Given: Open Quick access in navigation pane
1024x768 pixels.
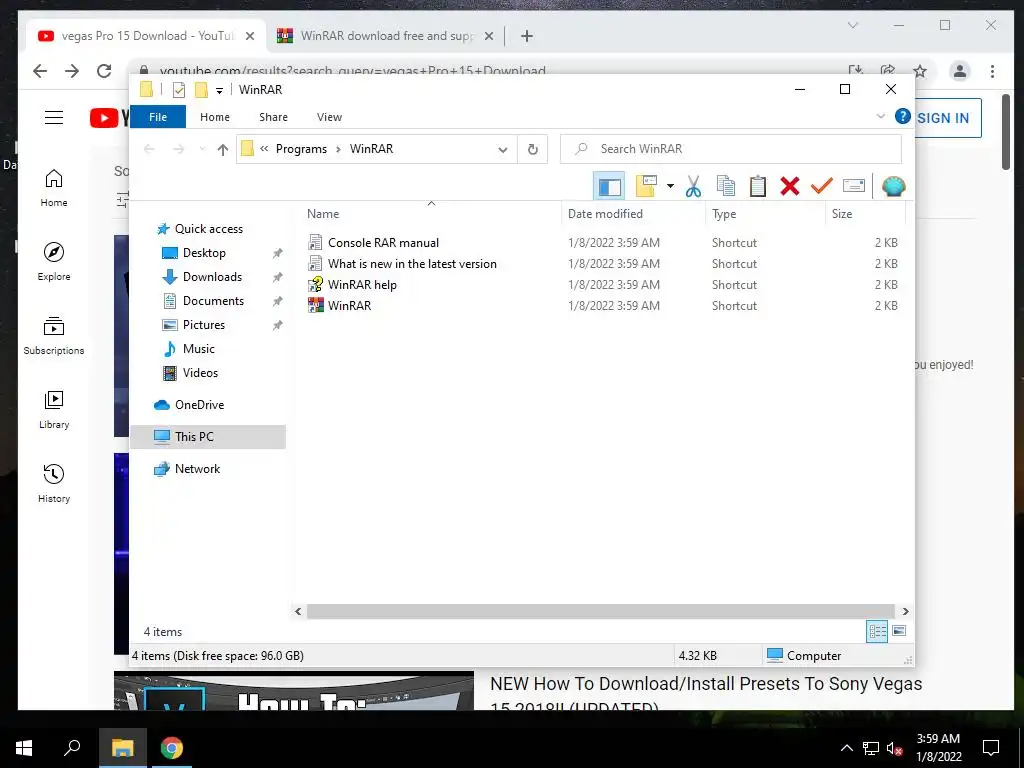Looking at the screenshot, I should pyautogui.click(x=208, y=229).
